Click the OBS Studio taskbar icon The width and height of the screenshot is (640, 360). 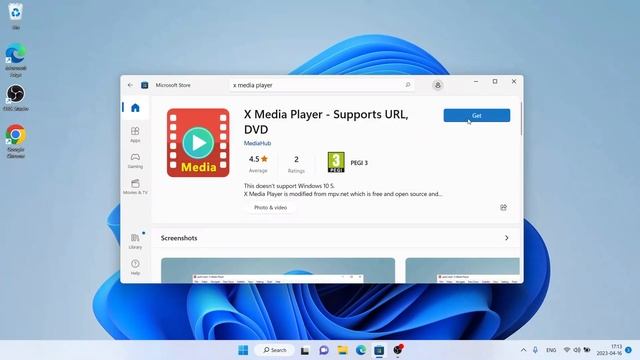tap(398, 350)
